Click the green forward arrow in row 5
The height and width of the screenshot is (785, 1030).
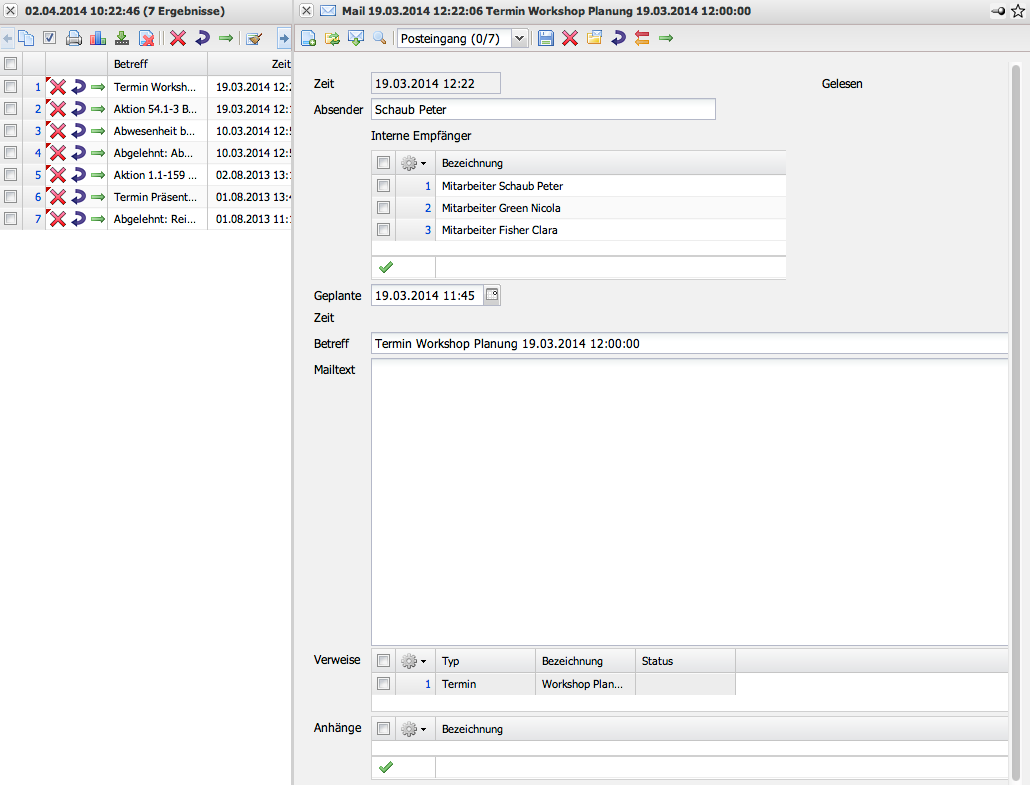(x=98, y=175)
